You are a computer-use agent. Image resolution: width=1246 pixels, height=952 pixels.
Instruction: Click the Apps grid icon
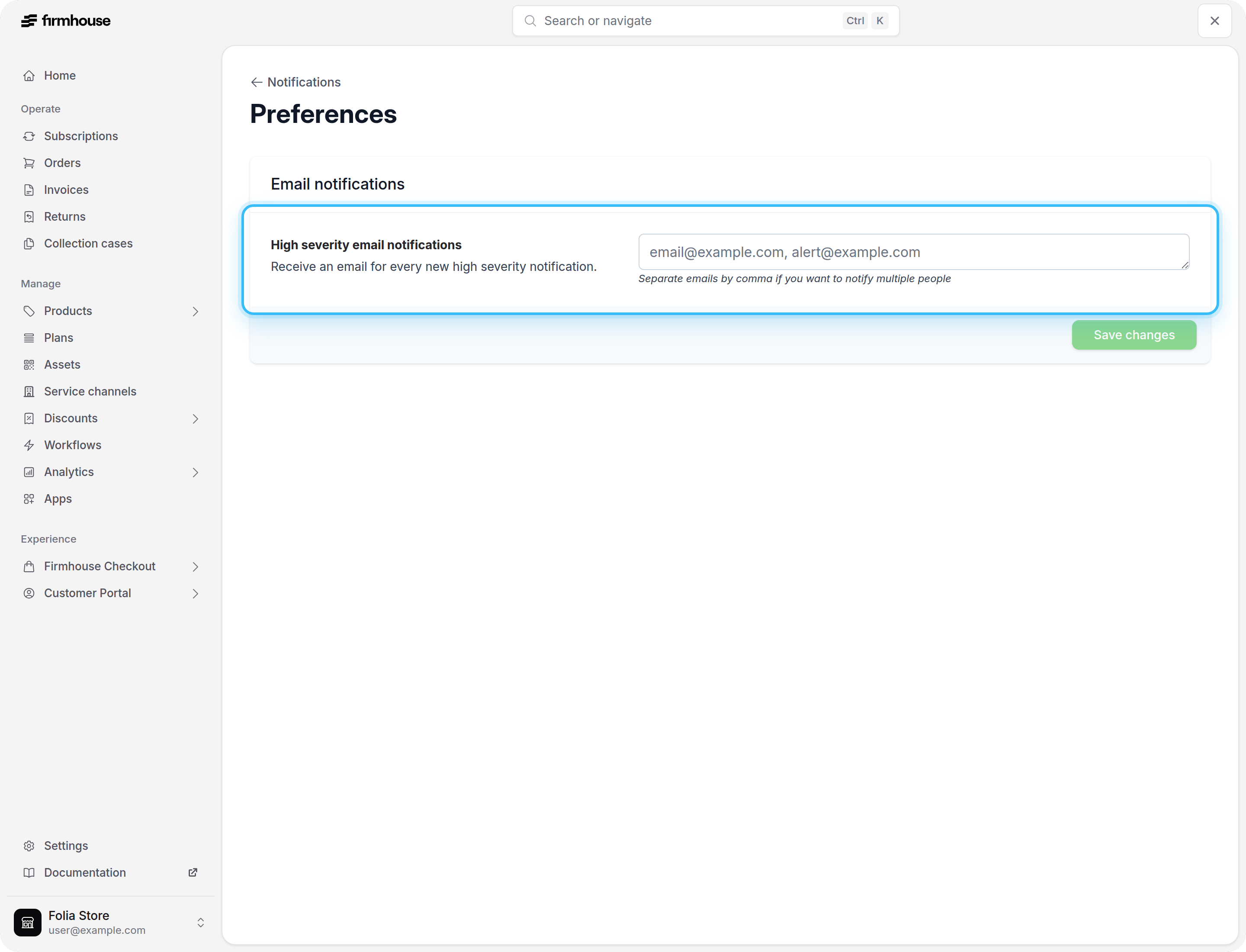[29, 499]
